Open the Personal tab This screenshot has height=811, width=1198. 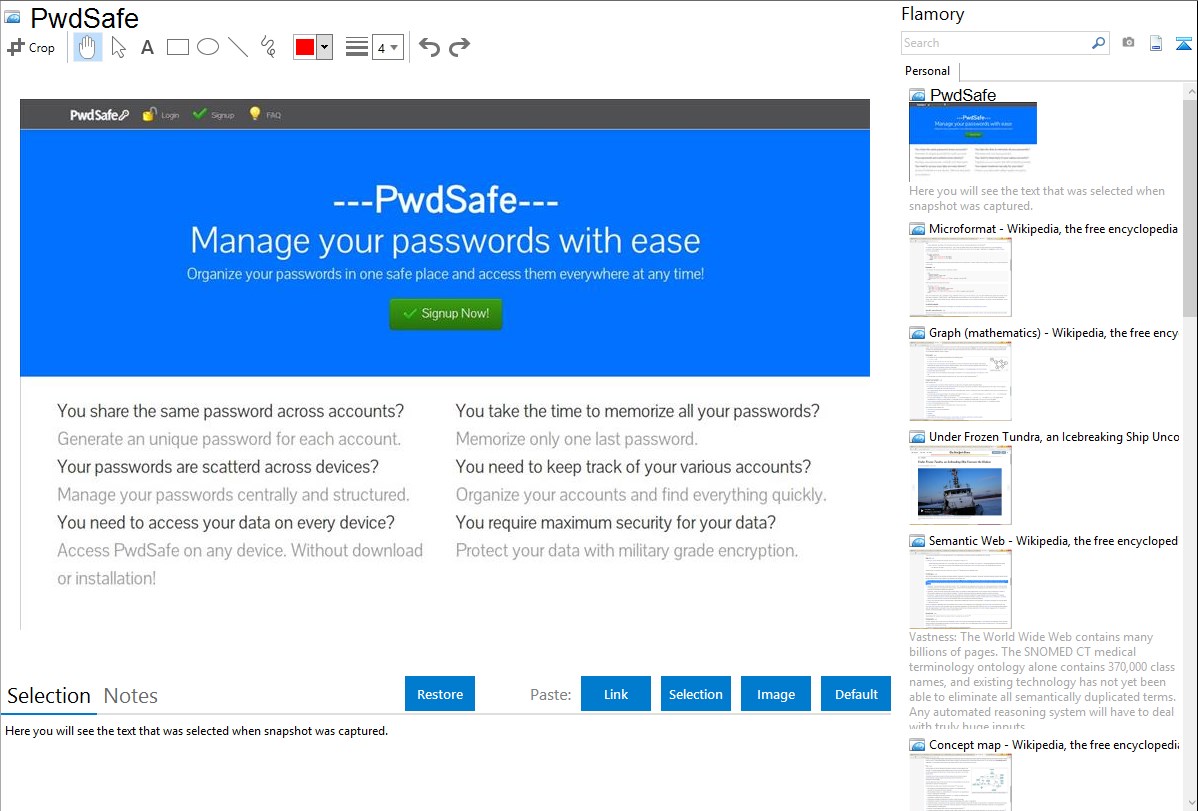pos(928,71)
